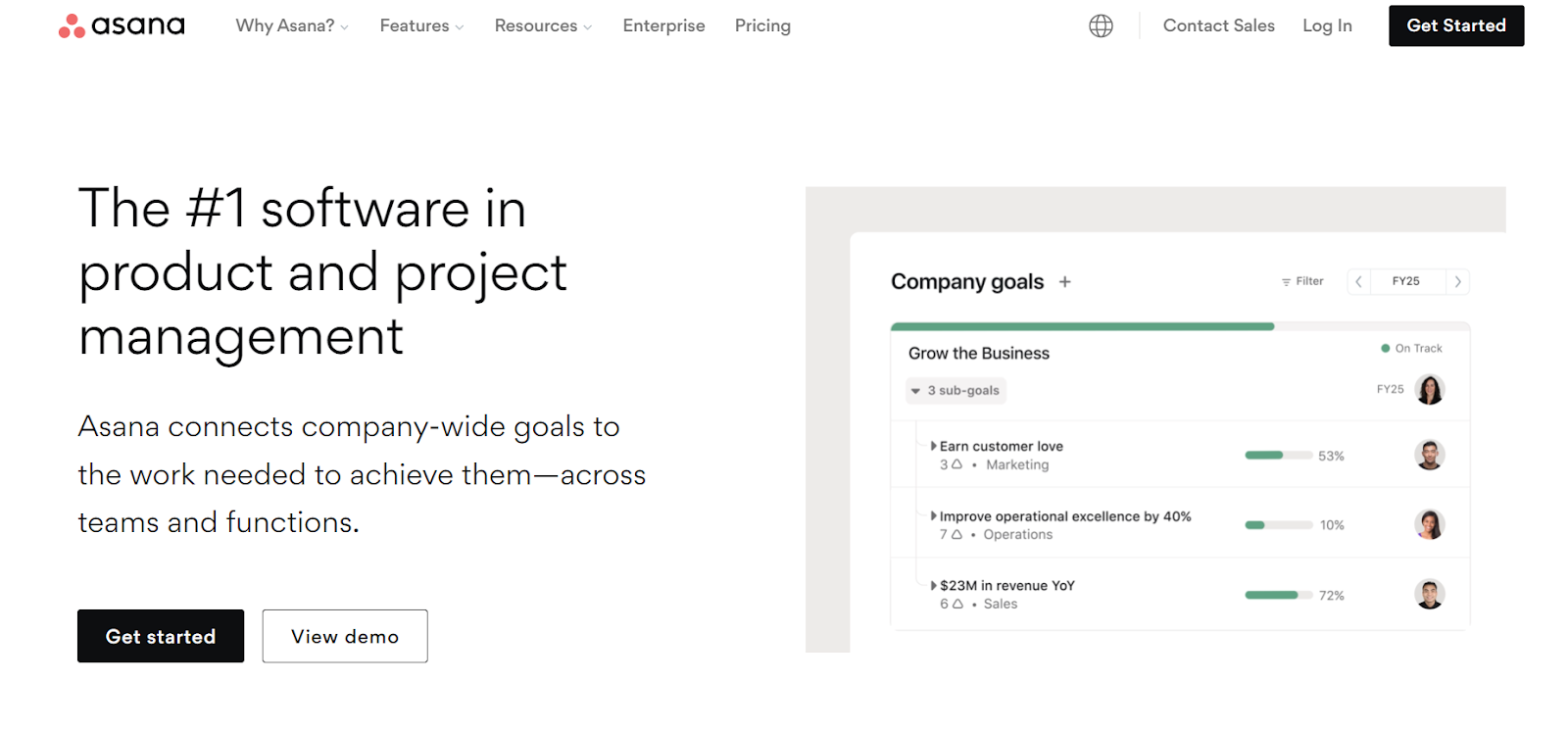
Task: Go to previous fiscal year arrow
Action: 1358,282
